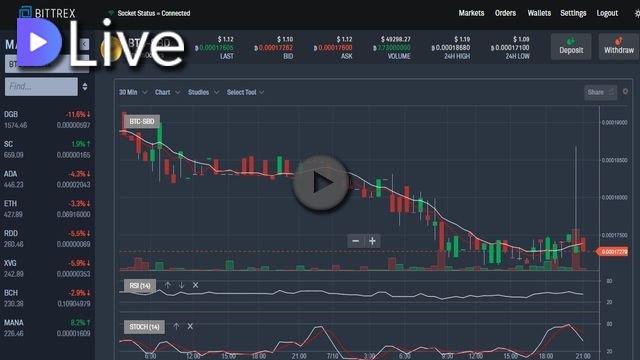Move RSI (14) panel down
640x360 pixels.
click(x=182, y=285)
